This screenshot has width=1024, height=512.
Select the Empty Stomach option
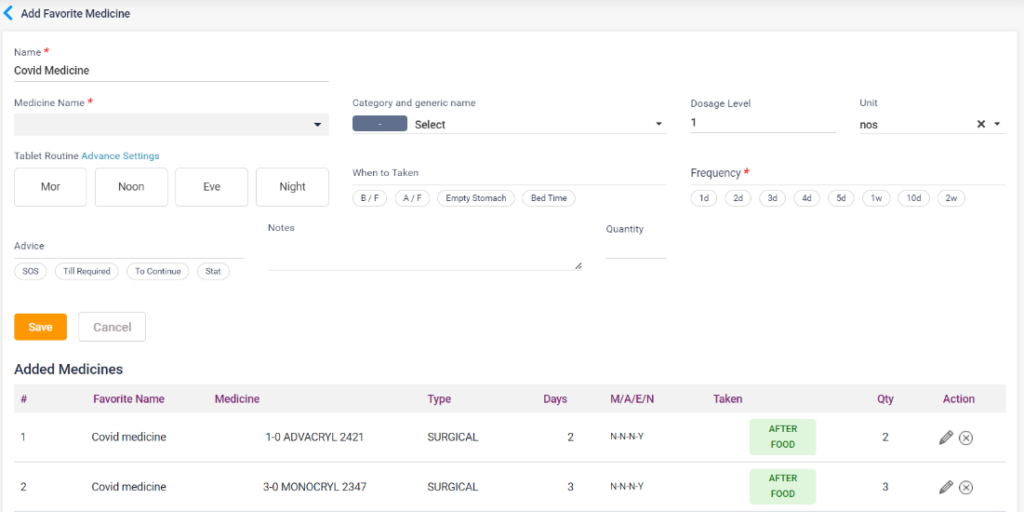[x=476, y=198]
